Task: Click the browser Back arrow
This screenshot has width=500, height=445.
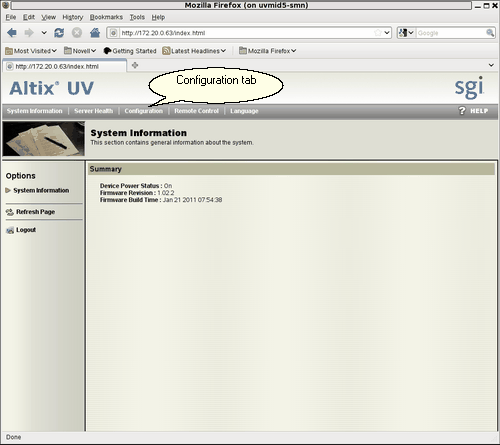Action: point(12,33)
